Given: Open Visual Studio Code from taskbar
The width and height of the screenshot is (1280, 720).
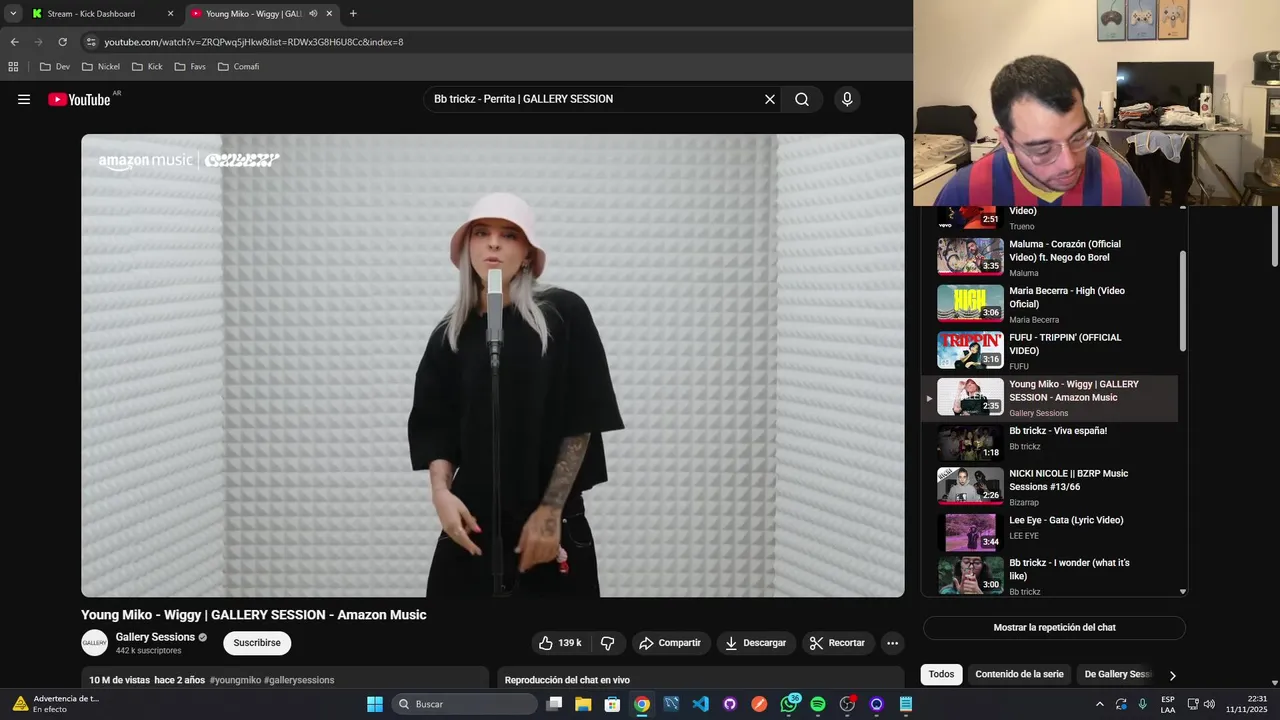Looking at the screenshot, I should point(700,704).
